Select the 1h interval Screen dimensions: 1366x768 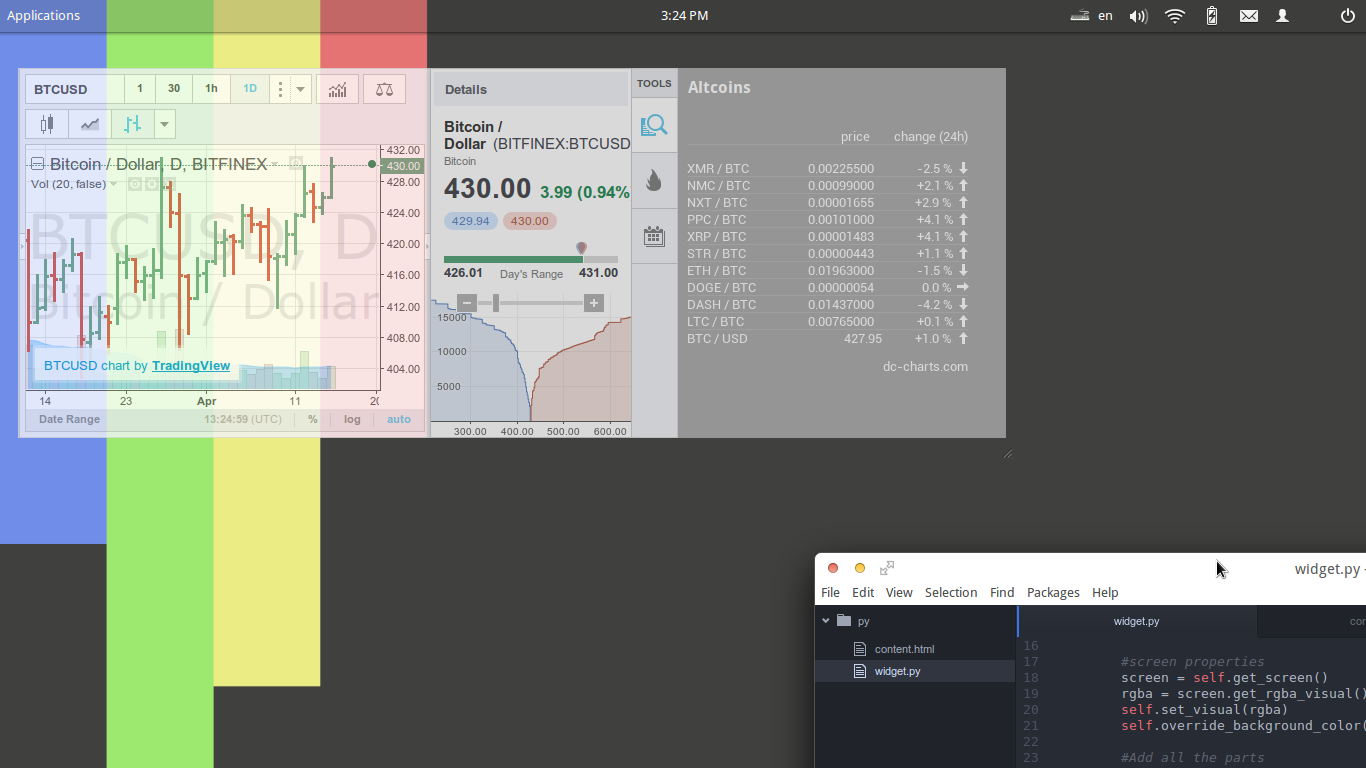tap(211, 89)
